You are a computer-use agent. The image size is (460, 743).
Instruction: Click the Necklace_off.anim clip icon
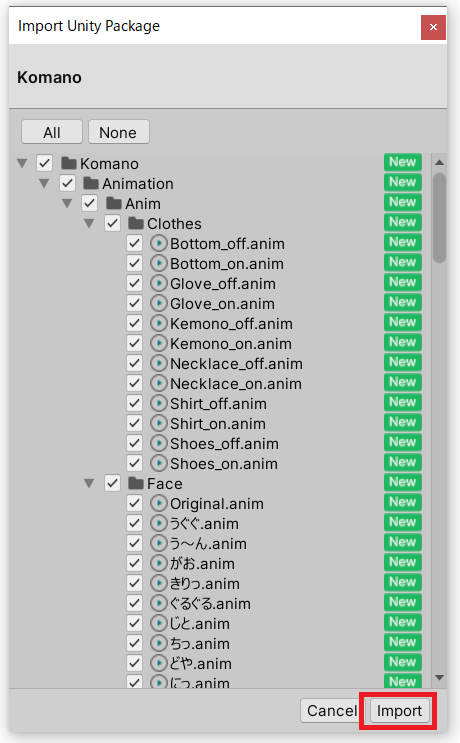(159, 363)
